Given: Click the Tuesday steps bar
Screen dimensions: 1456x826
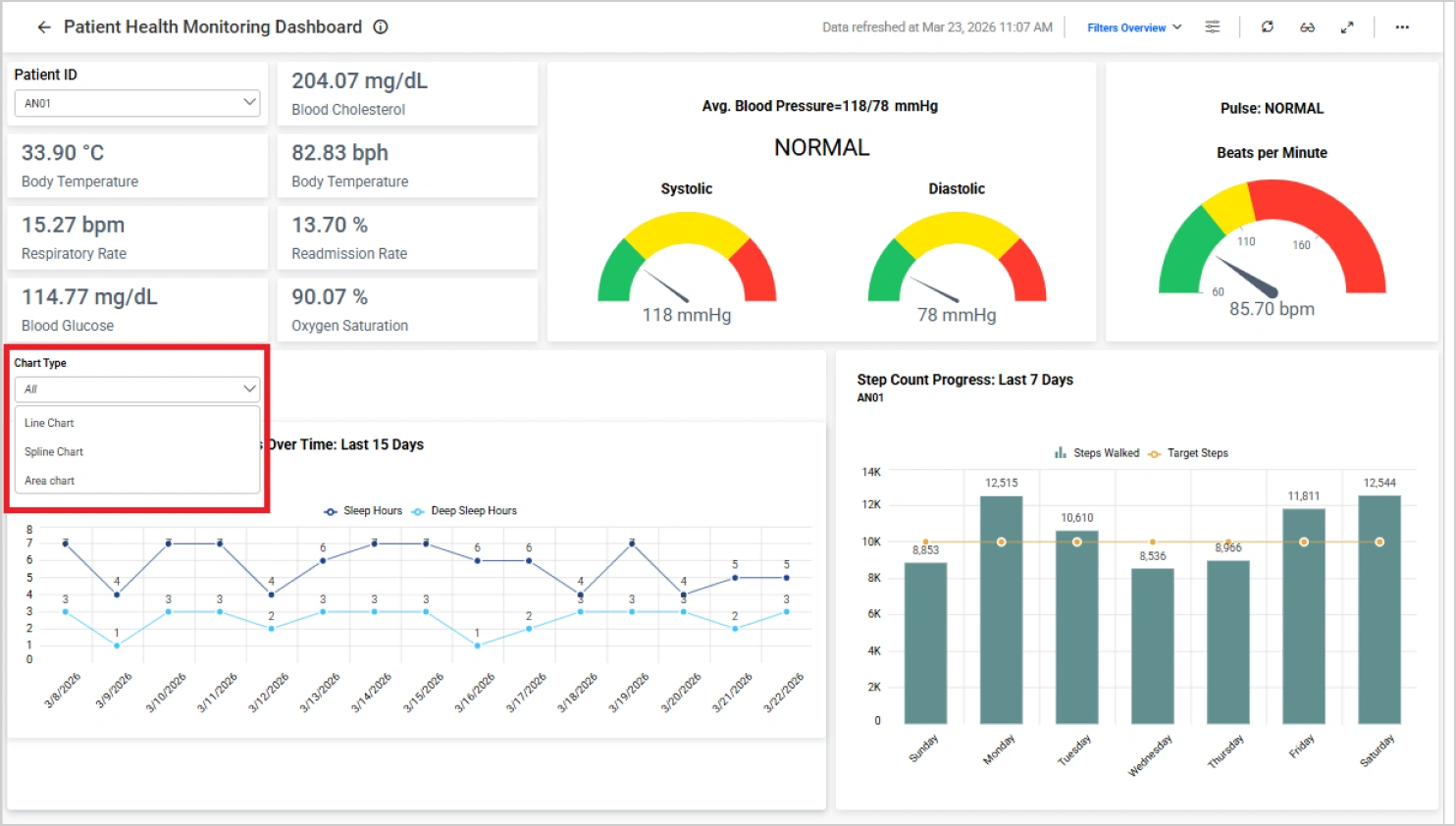Looking at the screenshot, I should click(1076, 628).
